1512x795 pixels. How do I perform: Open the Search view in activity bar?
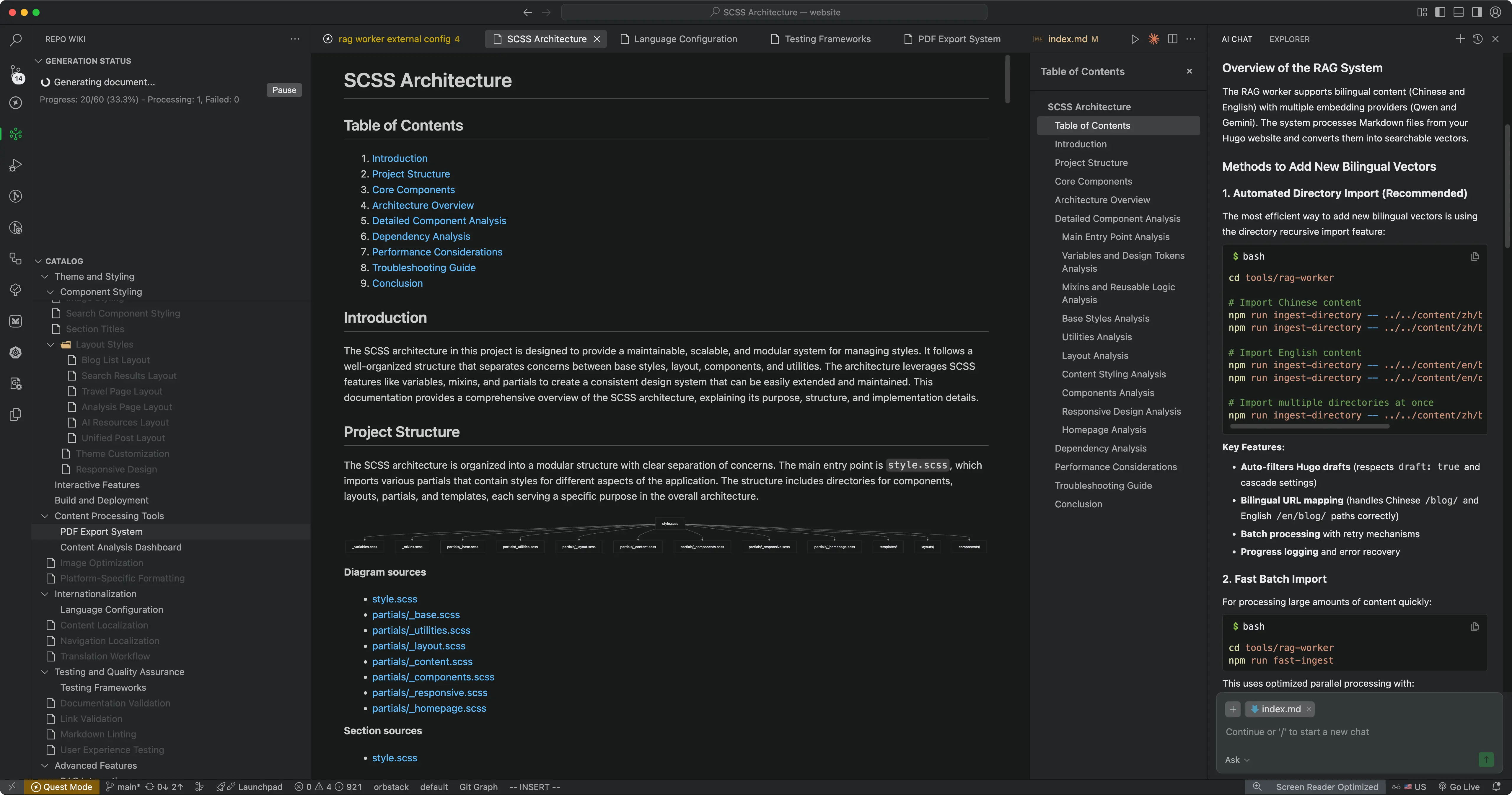16,40
